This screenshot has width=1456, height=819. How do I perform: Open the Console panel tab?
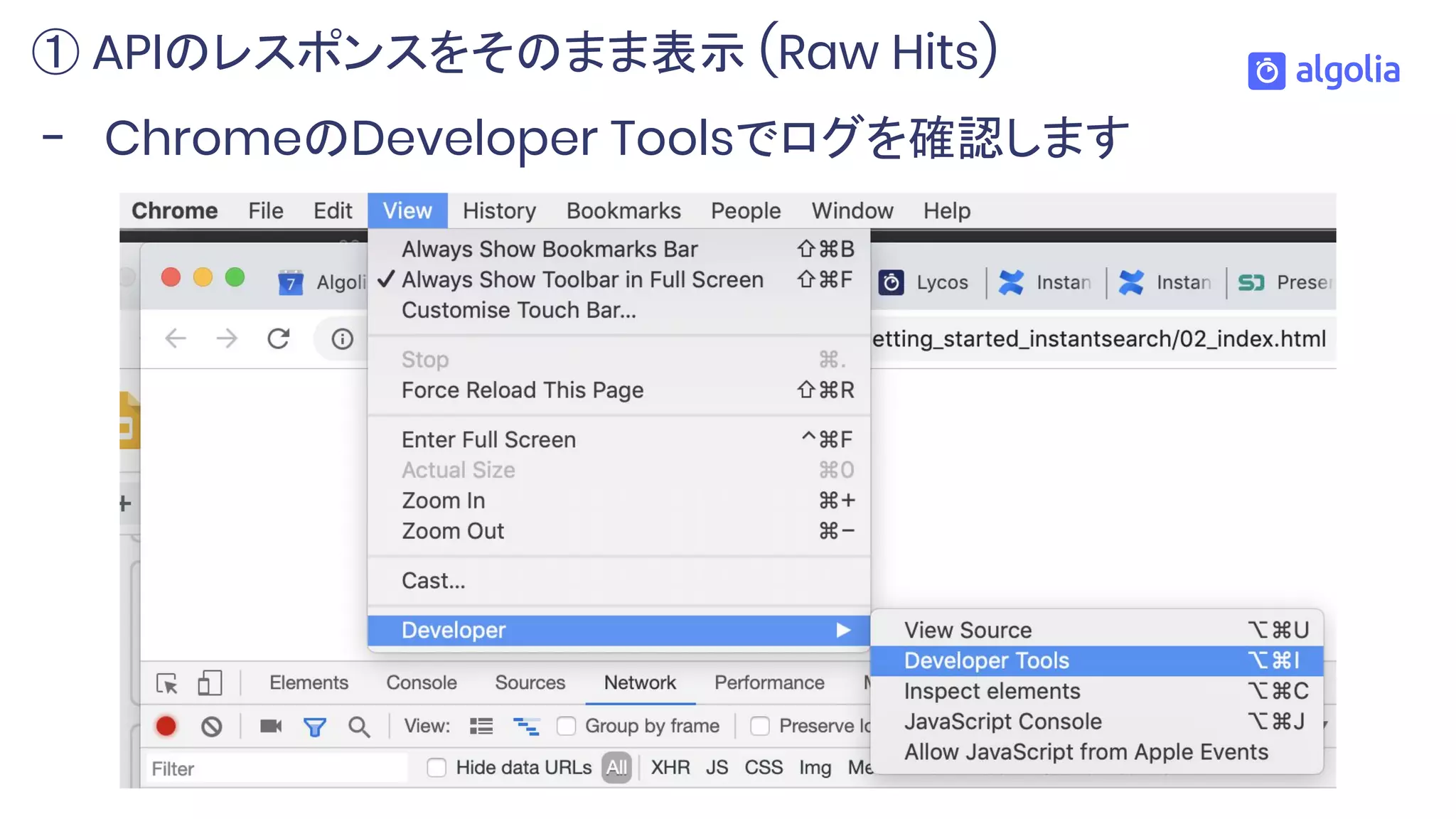point(422,683)
